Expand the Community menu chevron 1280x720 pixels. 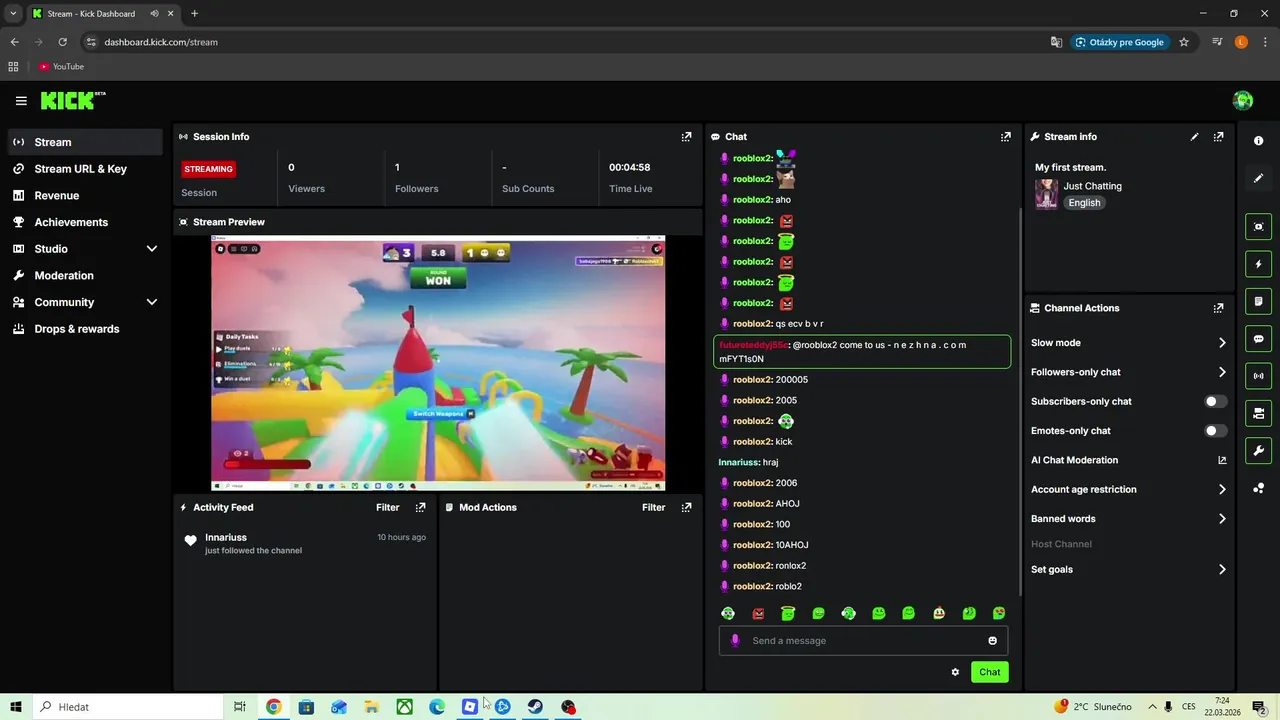click(x=152, y=302)
